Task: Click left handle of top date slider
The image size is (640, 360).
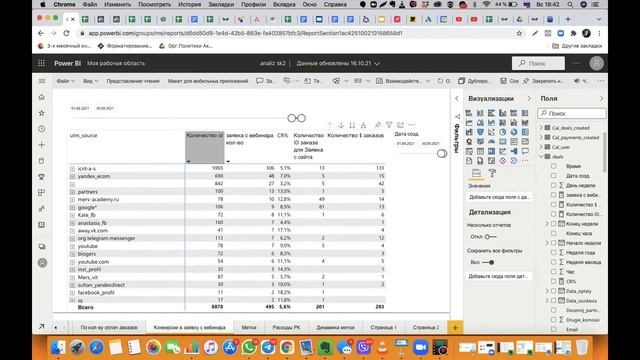Action: point(292,118)
